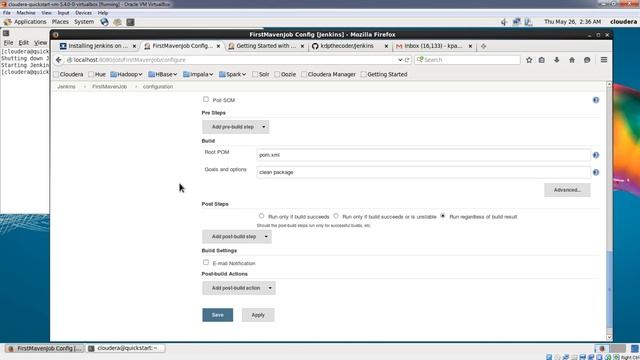
Task: Open the Hadoop bookmarks folder
Action: coord(126,74)
